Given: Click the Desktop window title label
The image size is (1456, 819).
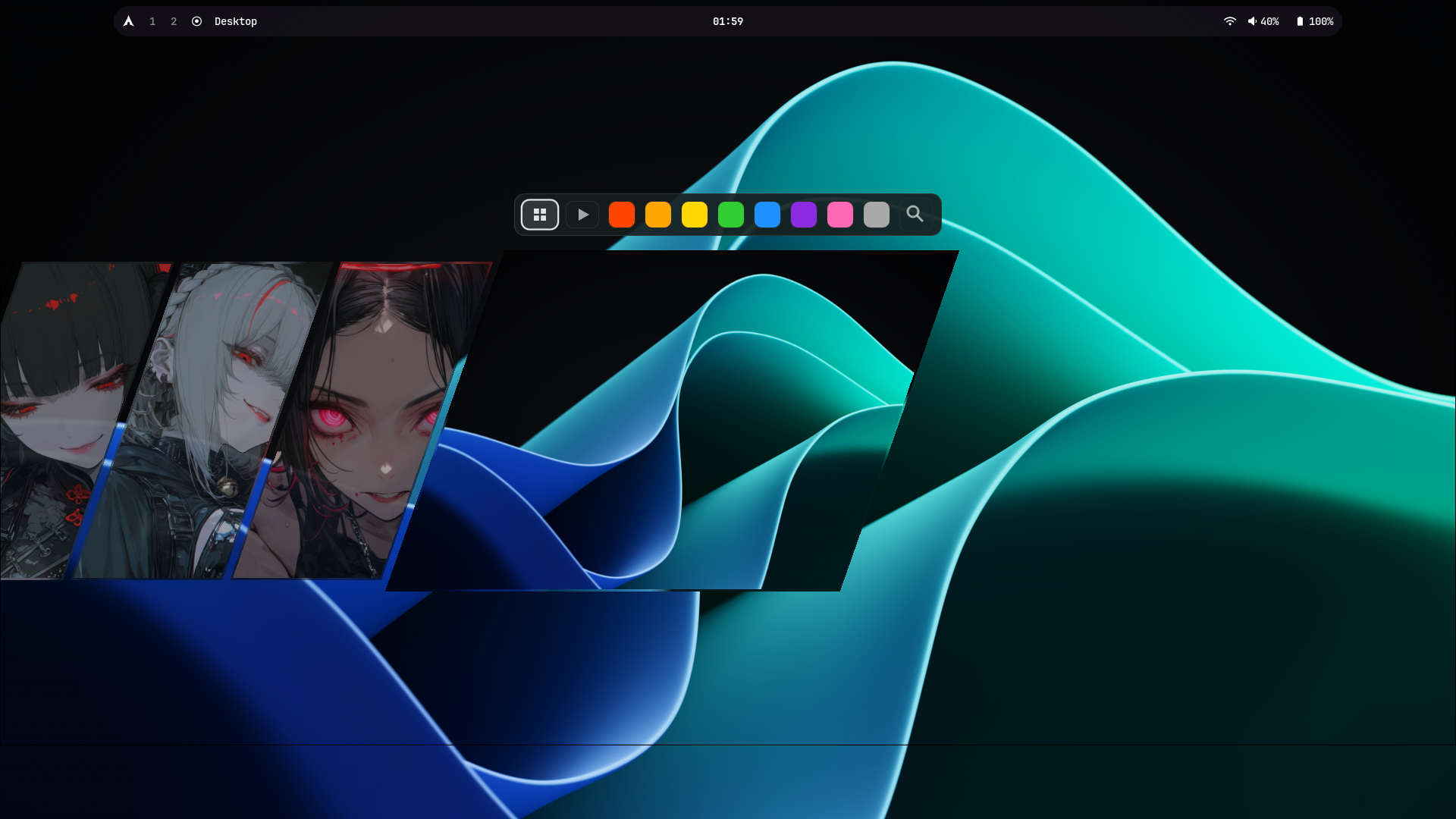Looking at the screenshot, I should point(236,21).
